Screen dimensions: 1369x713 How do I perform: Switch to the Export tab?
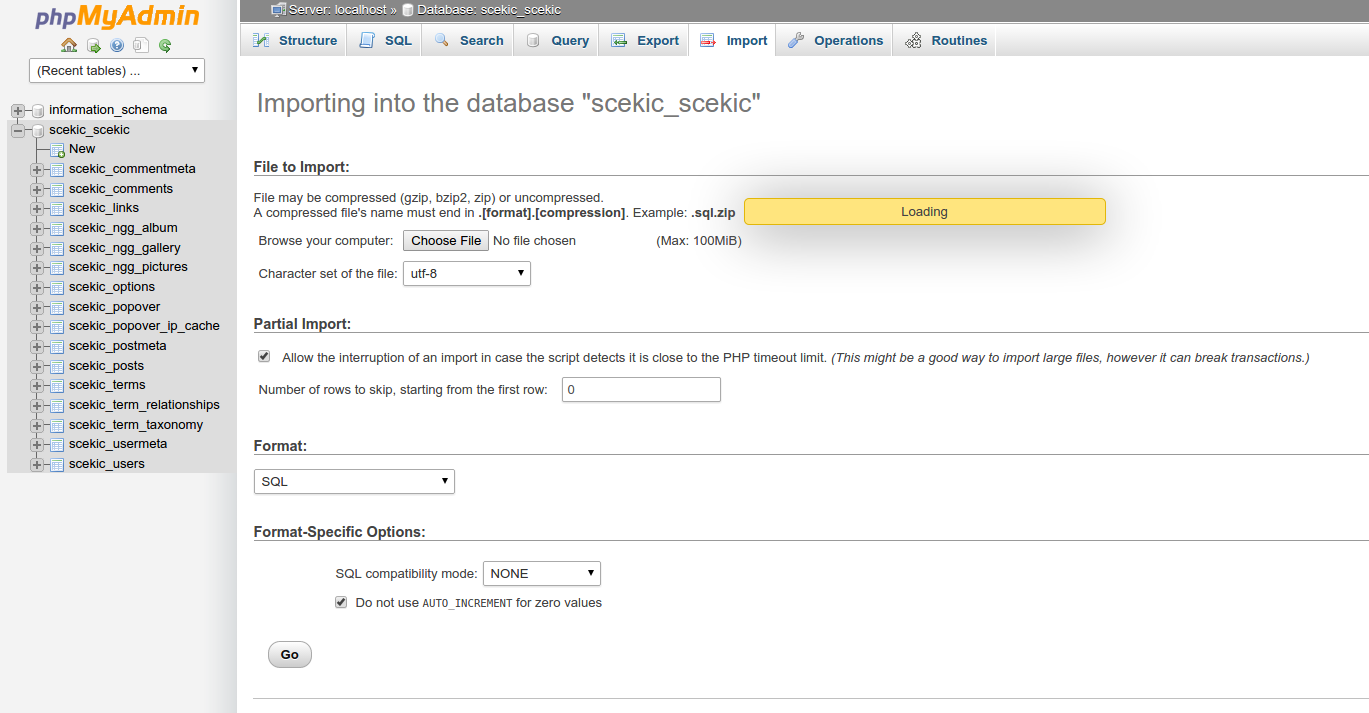coord(645,41)
